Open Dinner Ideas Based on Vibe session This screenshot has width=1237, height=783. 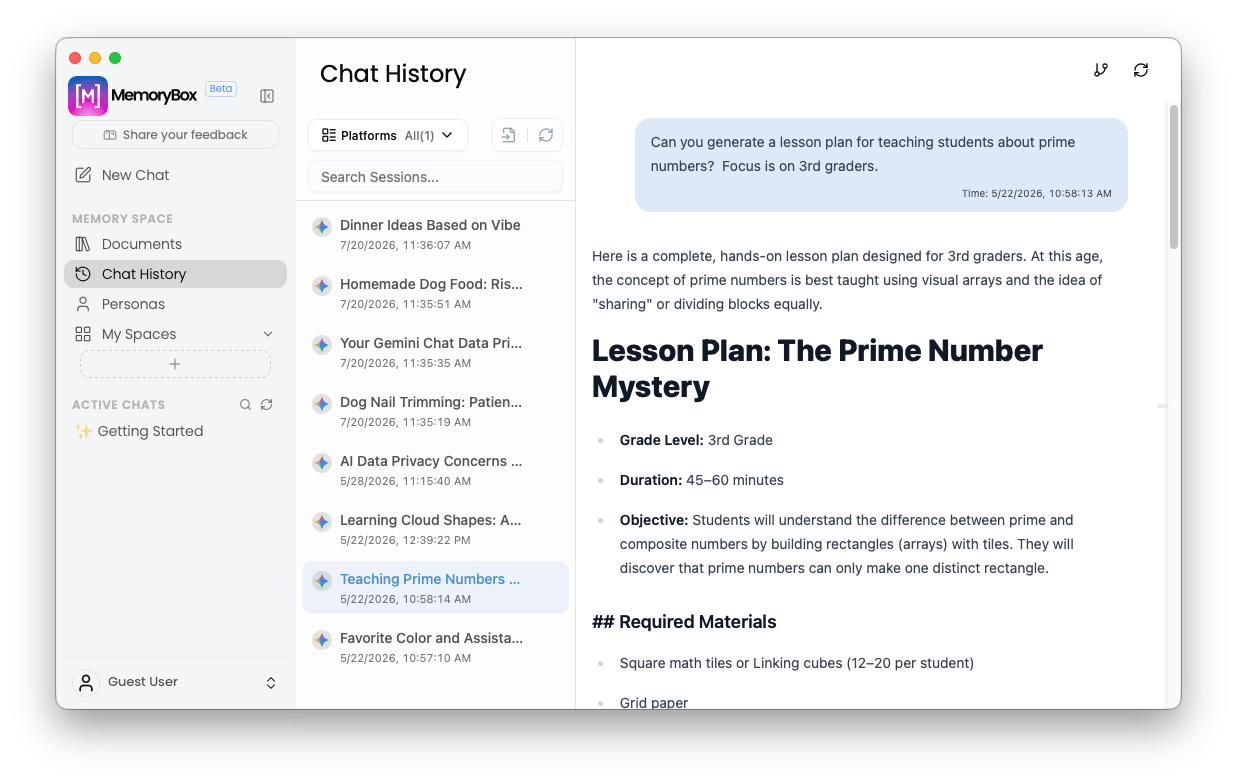click(x=435, y=234)
